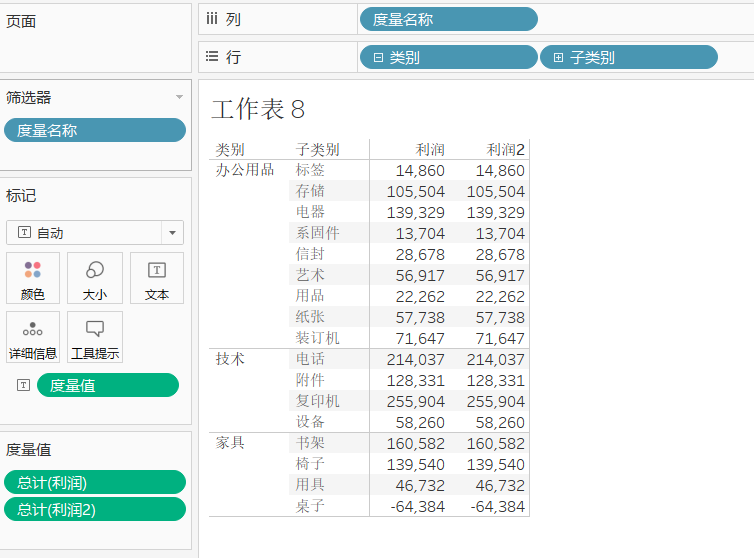Screen dimensions: 754x558
Task: Select the 设备 sub-category label
Action: tap(310, 422)
